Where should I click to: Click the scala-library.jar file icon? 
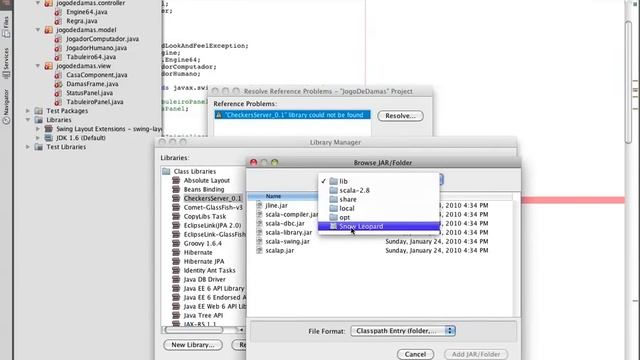(259, 232)
